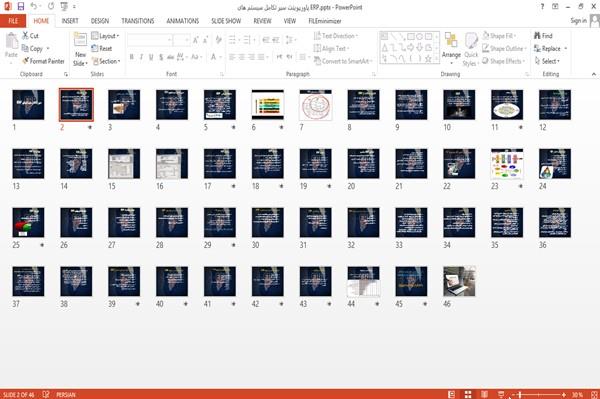This screenshot has height=399, width=600.
Task: Open the REVIEW tab
Action: coord(262,21)
